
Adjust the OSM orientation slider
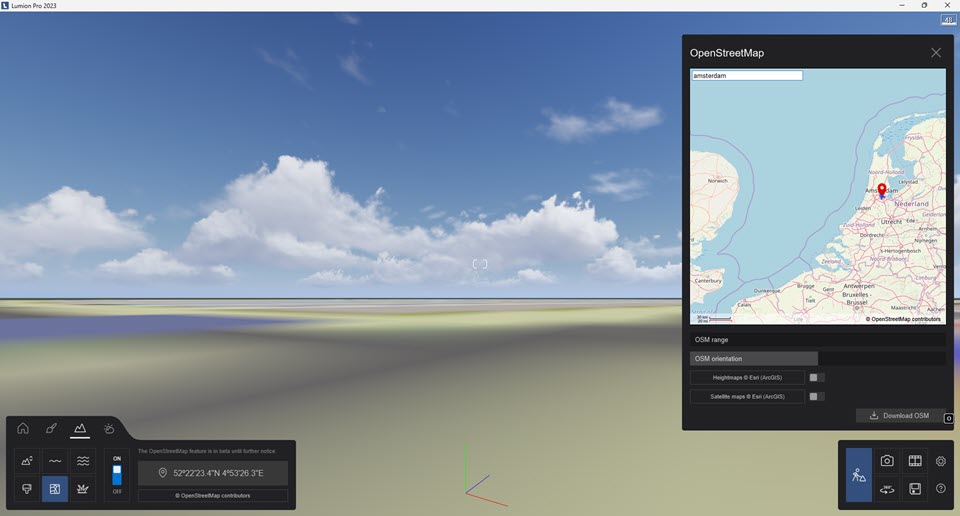tap(818, 358)
